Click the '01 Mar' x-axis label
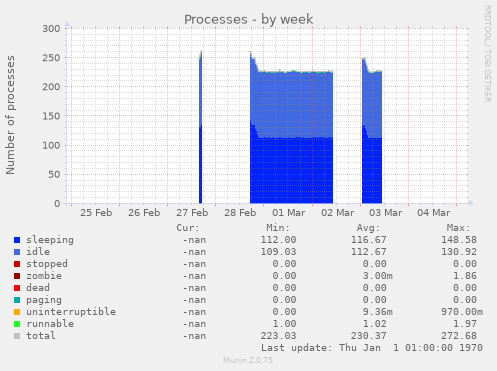Viewport: 497px width, 371px height. coord(289,213)
